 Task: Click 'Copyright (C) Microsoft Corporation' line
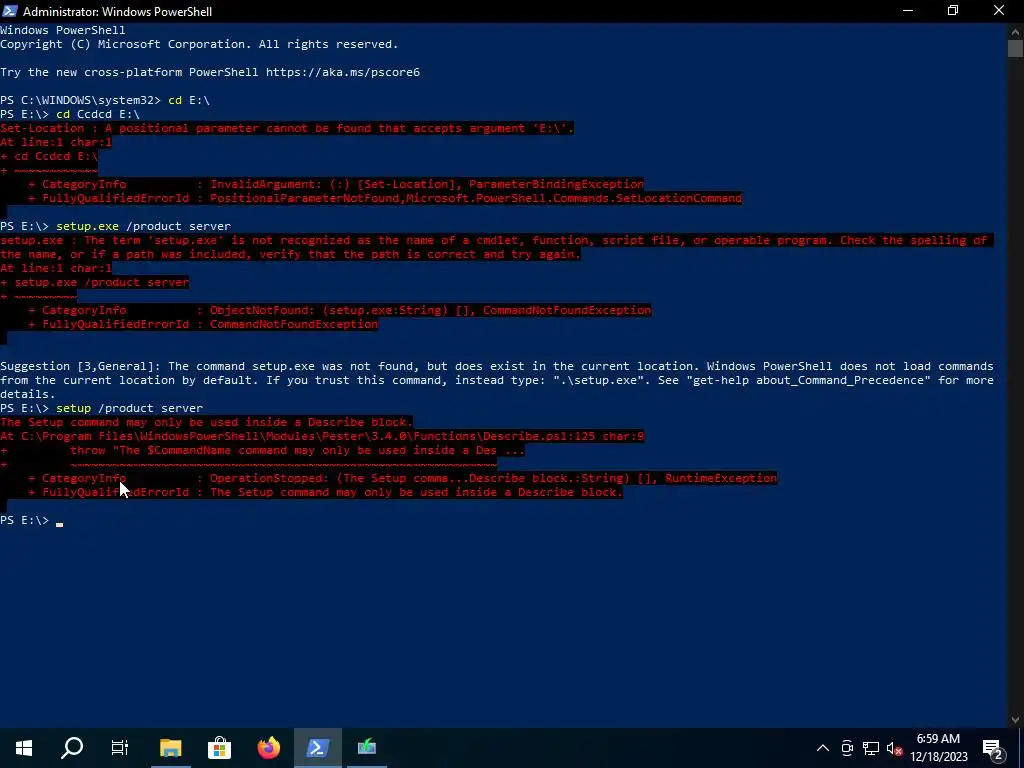(x=199, y=44)
